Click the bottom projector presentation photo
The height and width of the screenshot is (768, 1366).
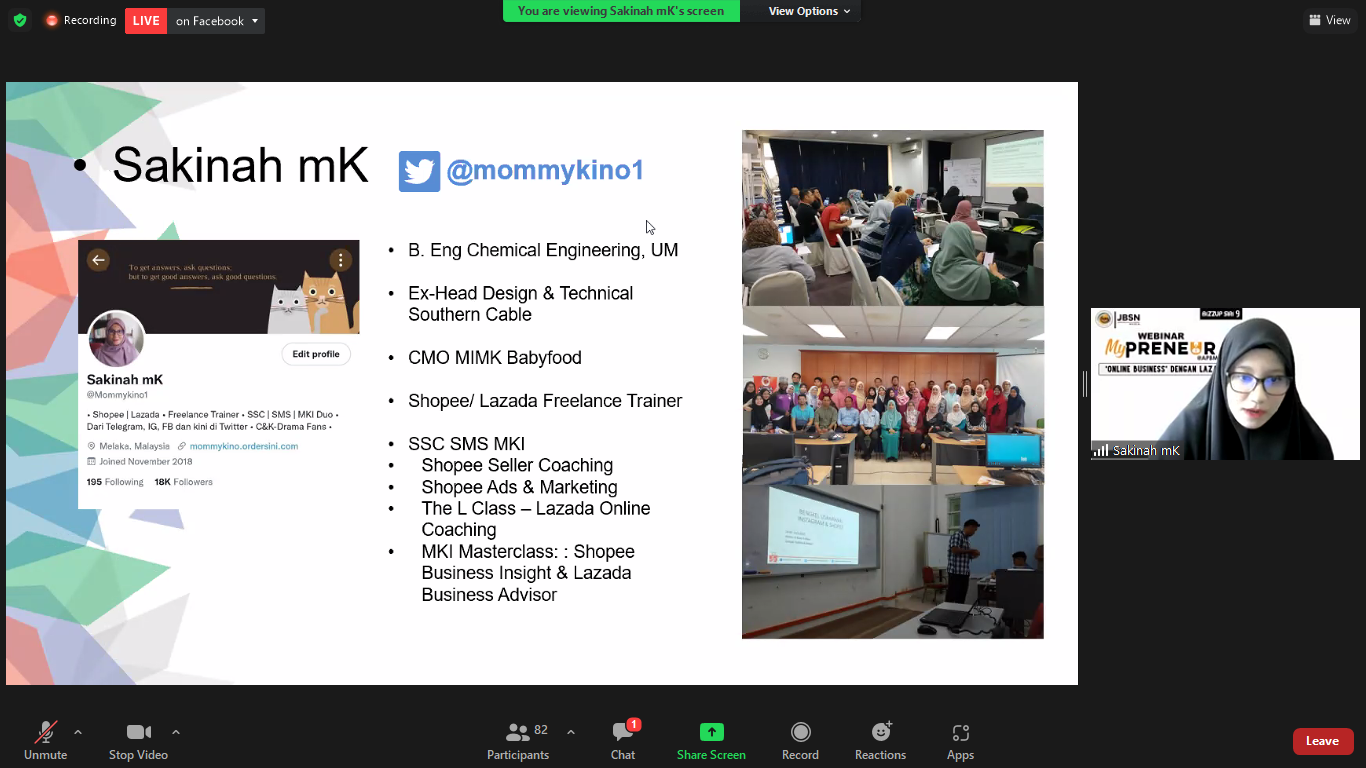coord(893,562)
